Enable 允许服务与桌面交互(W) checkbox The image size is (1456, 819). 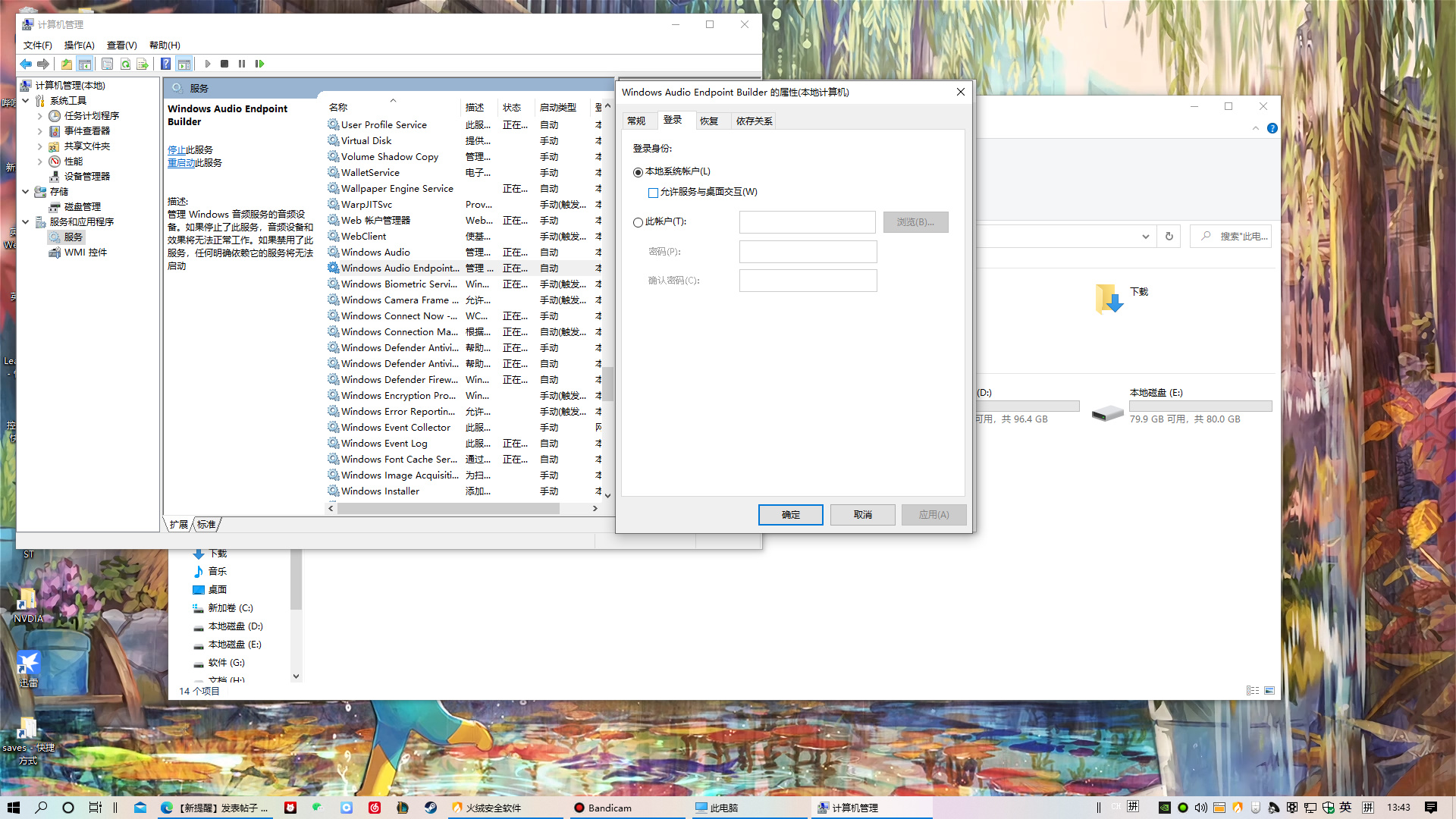click(653, 193)
